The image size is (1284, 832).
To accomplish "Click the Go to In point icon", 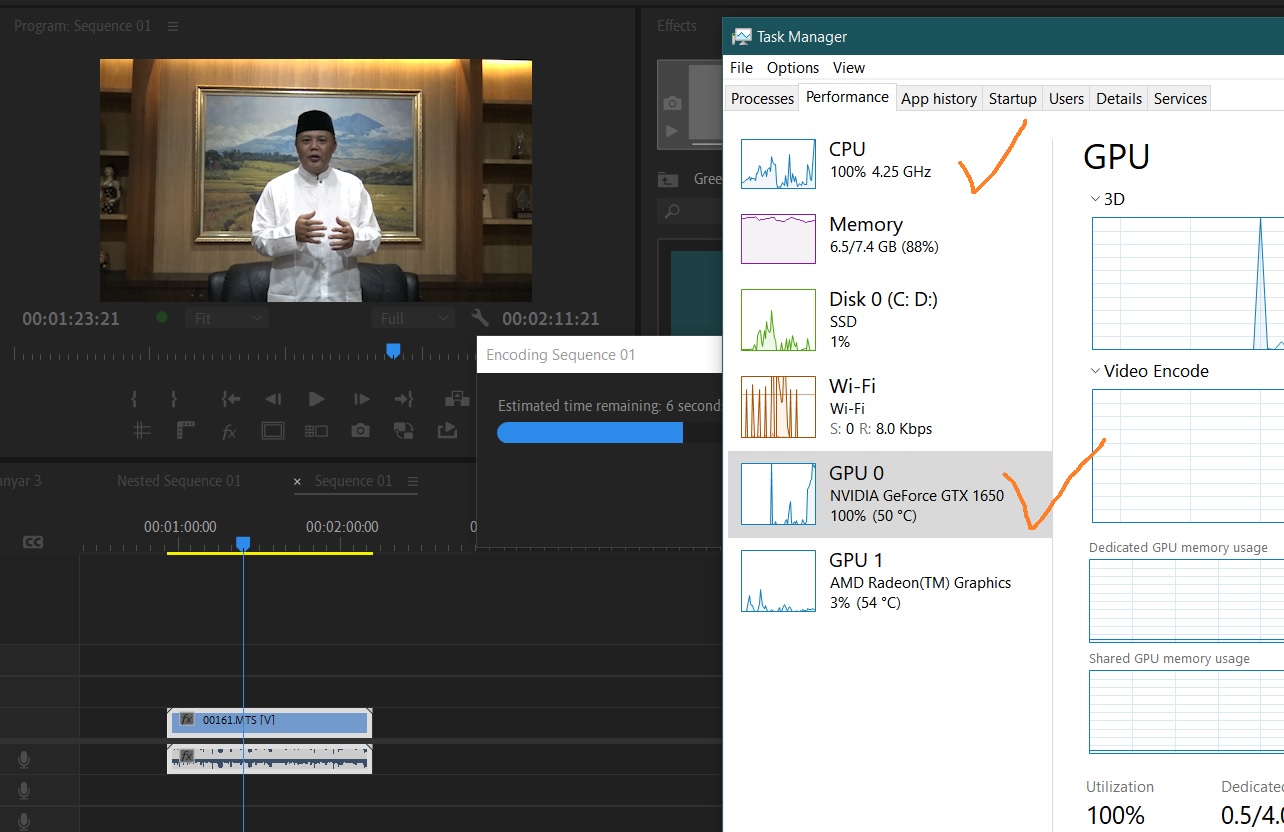I will [x=231, y=399].
